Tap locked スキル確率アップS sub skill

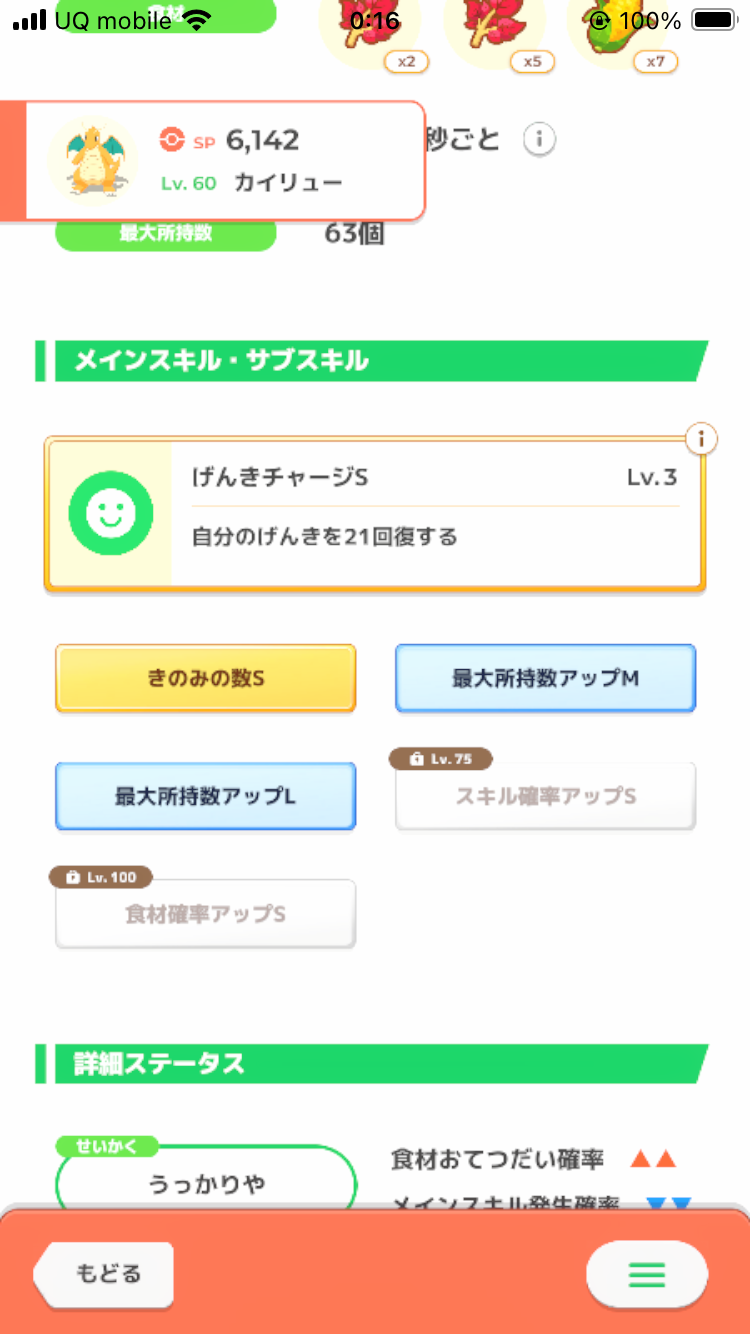tap(545, 797)
